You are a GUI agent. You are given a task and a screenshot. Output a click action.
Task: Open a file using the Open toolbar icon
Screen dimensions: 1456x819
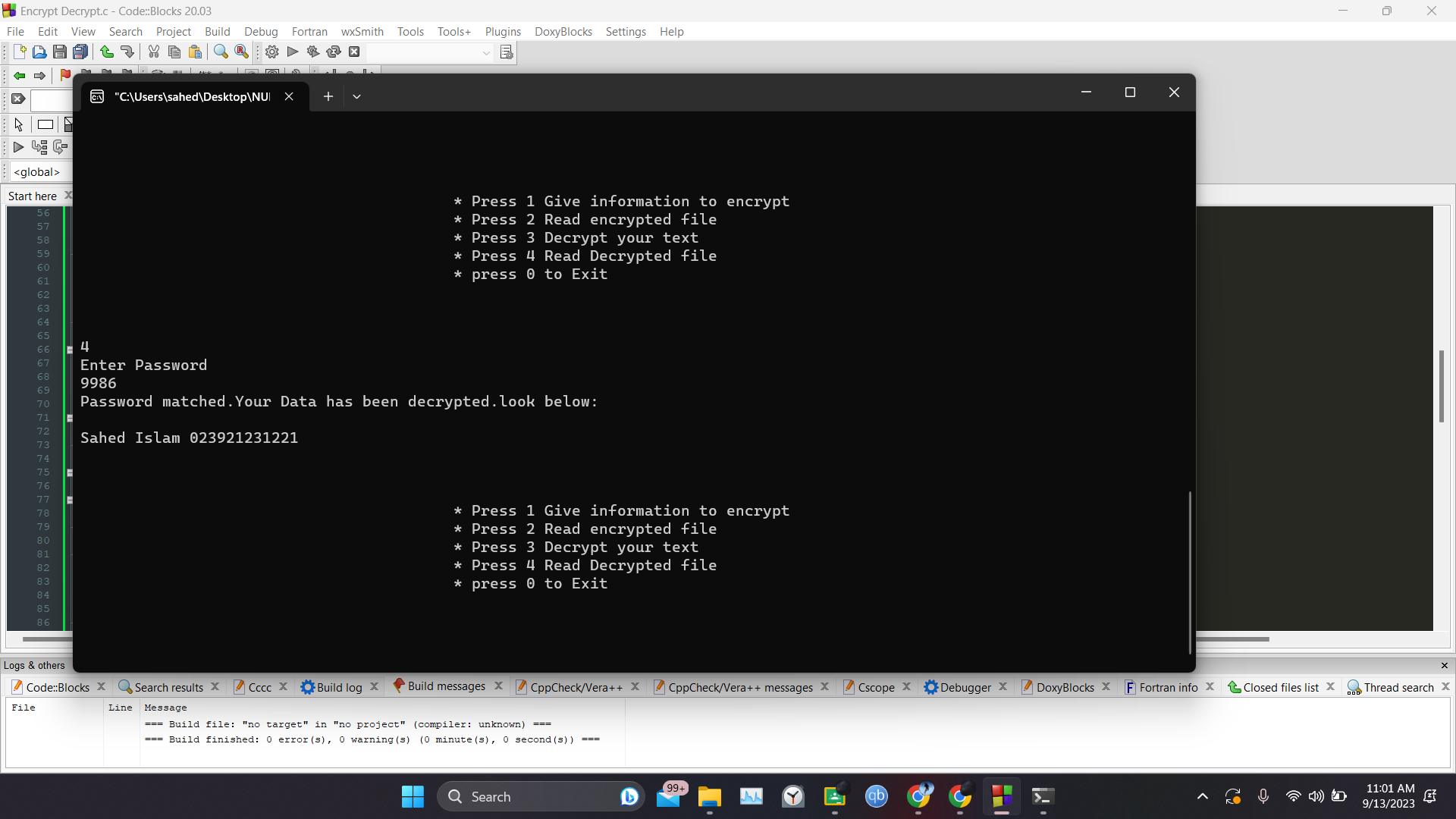(39, 52)
